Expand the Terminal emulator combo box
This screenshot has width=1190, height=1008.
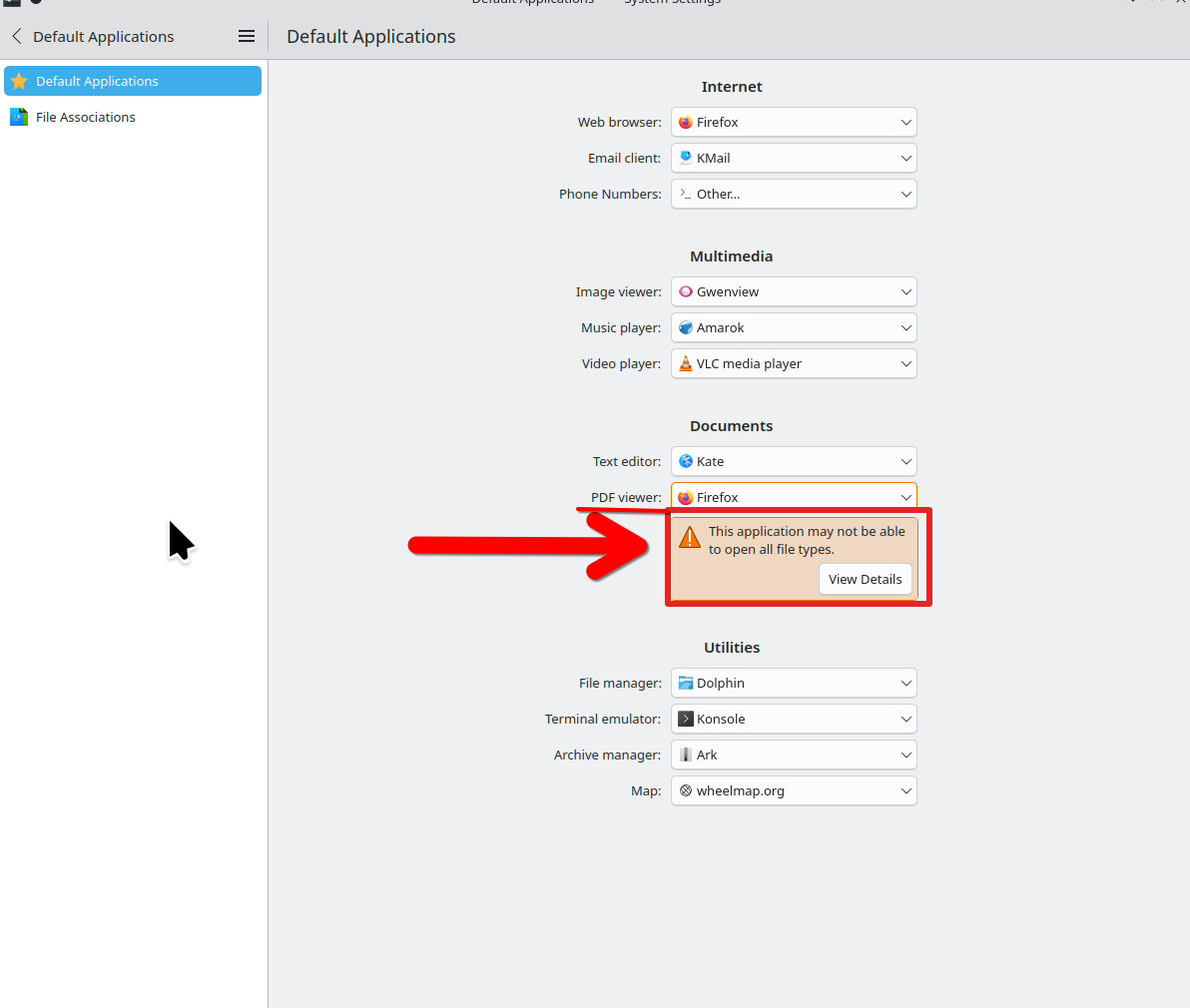click(794, 719)
